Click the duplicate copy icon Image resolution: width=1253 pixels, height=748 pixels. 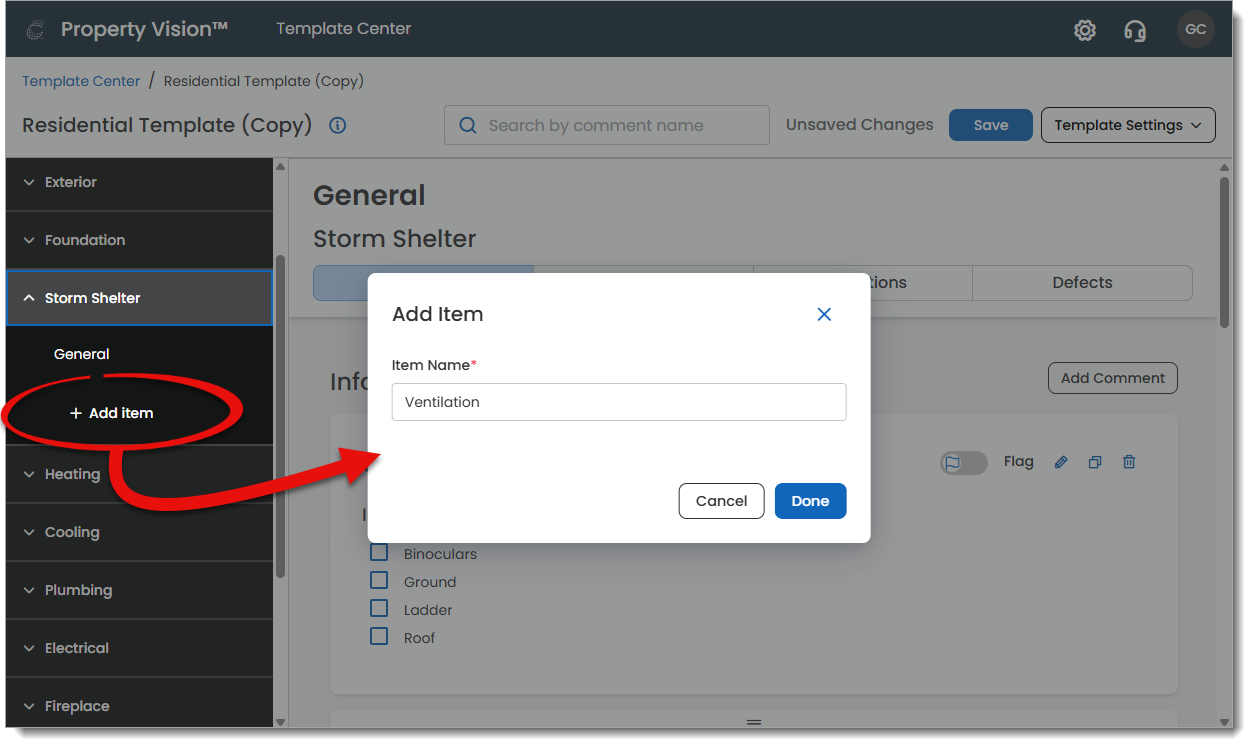tap(1095, 462)
